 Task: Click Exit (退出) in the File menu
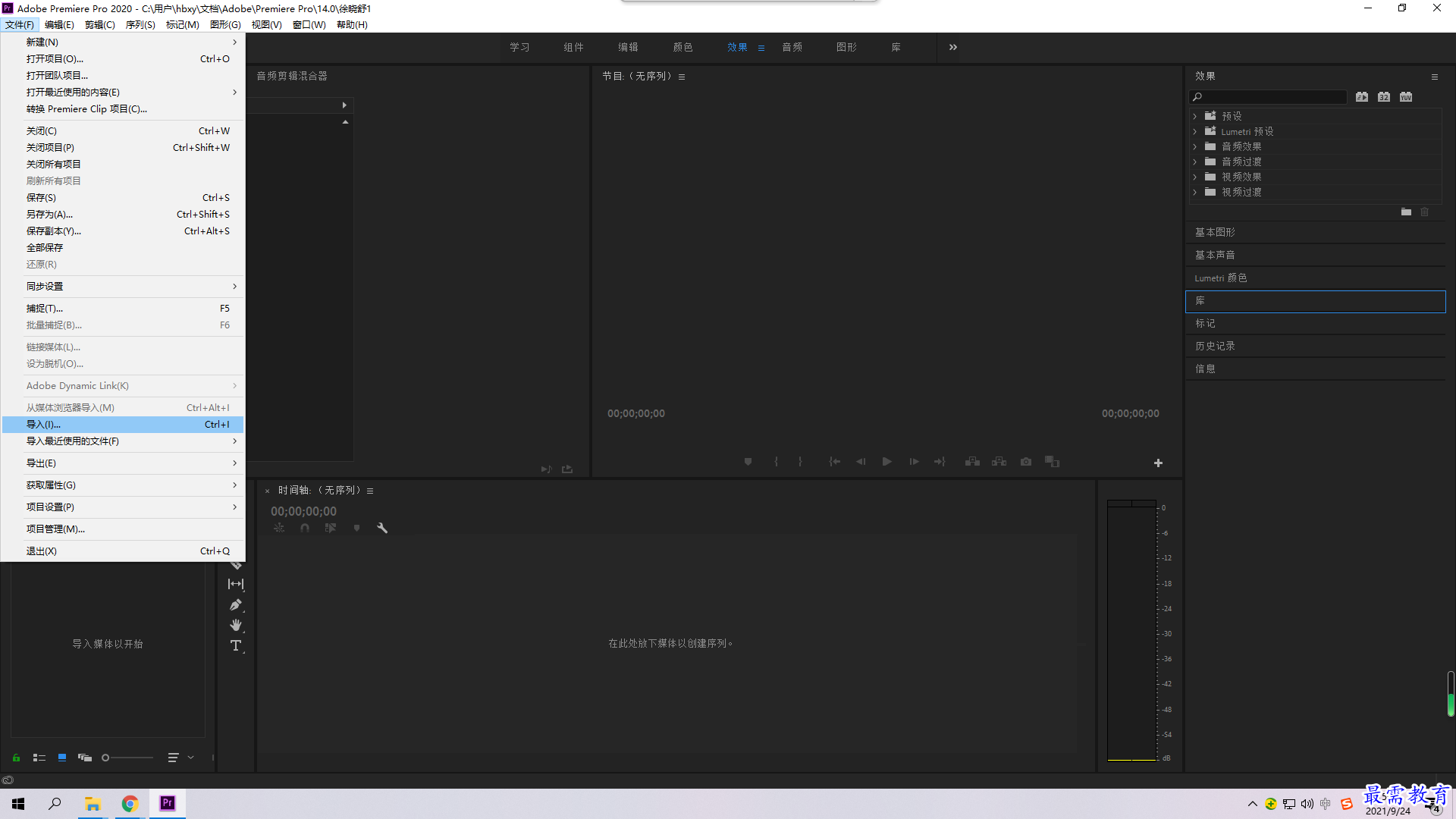[123, 551]
